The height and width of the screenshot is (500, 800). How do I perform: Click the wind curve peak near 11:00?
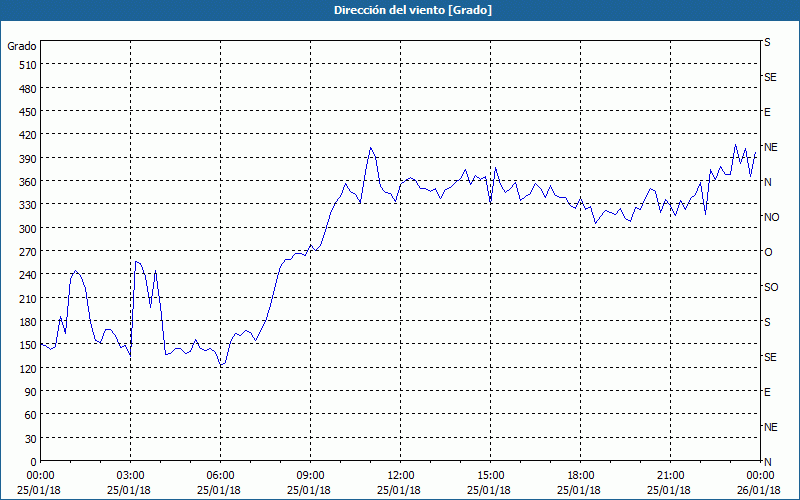371,148
